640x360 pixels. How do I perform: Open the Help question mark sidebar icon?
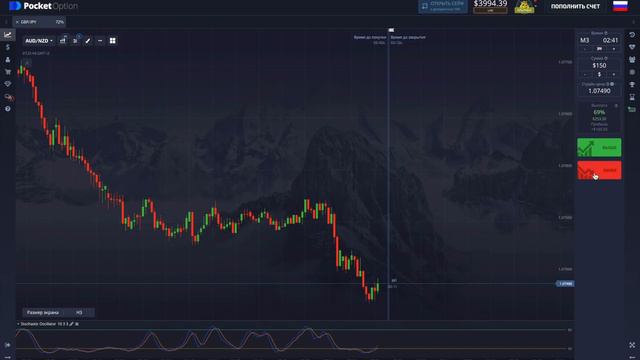[8, 109]
